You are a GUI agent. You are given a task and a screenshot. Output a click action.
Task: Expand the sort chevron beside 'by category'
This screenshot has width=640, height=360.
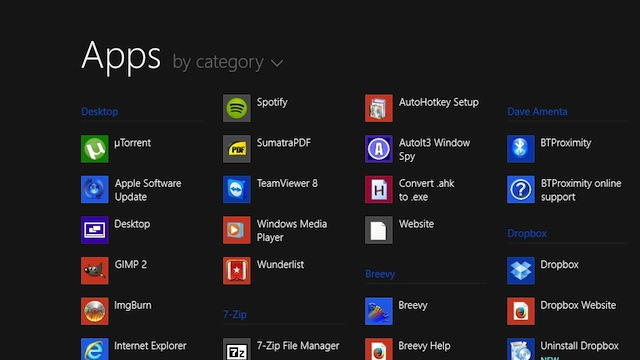tap(277, 63)
